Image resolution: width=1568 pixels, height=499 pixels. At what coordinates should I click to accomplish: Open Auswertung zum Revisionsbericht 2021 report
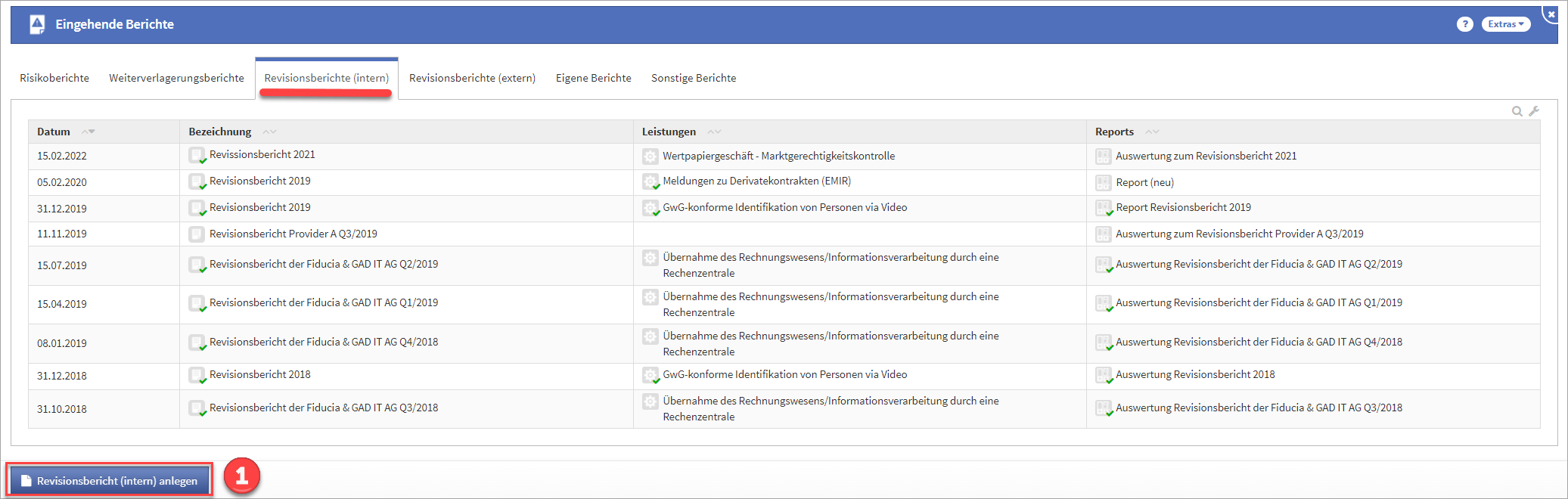click(1206, 156)
